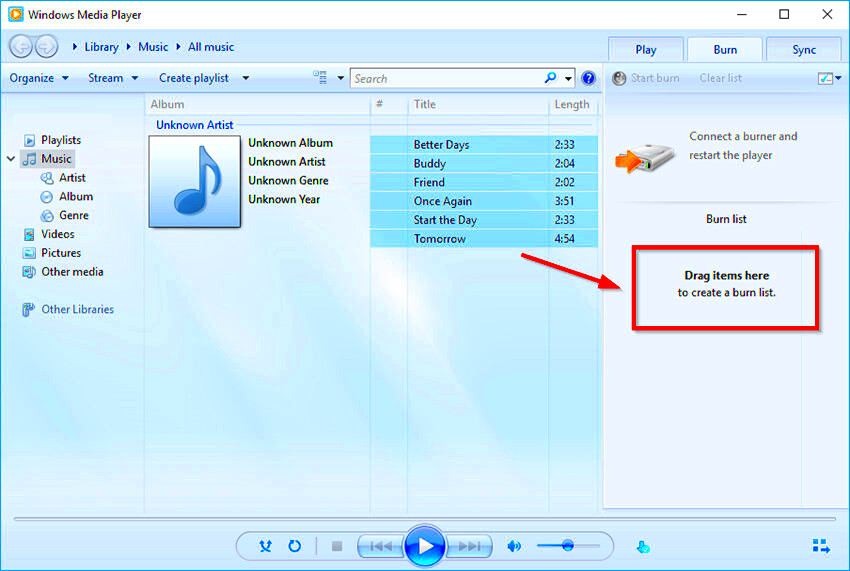Click the search magnifier icon
This screenshot has width=850, height=571.
pos(550,78)
